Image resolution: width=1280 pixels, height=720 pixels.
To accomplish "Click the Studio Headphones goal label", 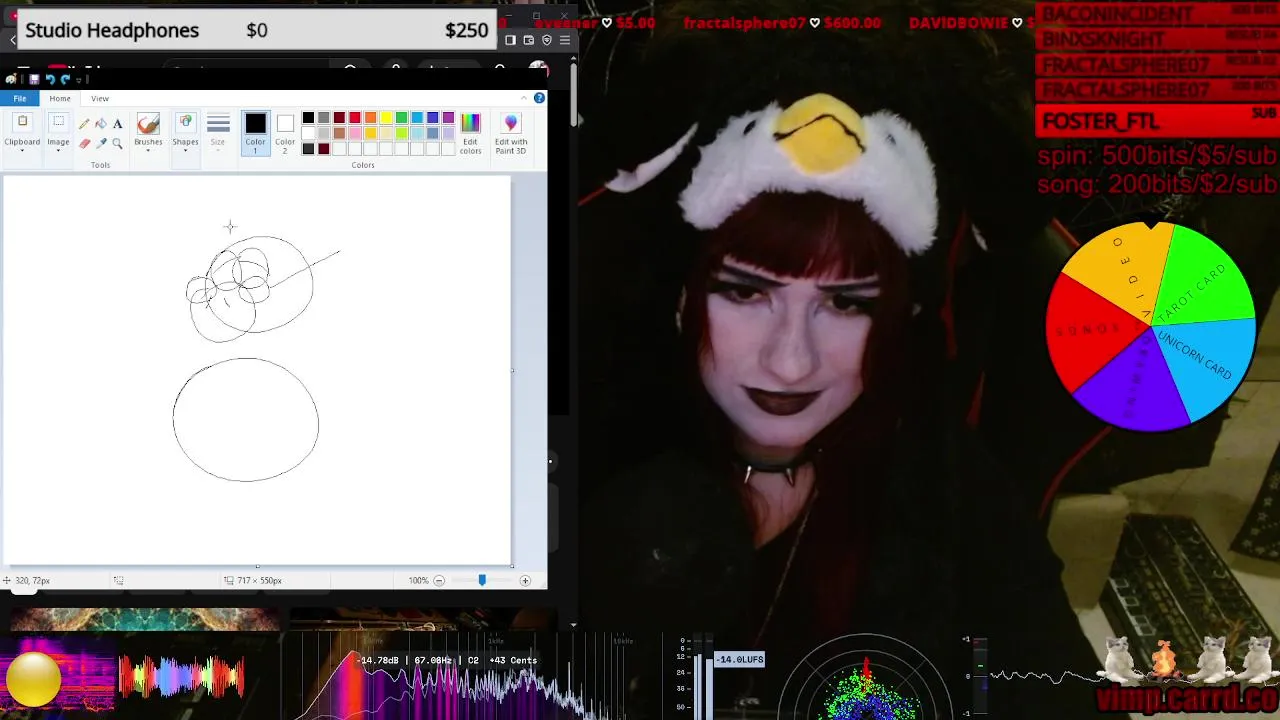I will coord(112,30).
